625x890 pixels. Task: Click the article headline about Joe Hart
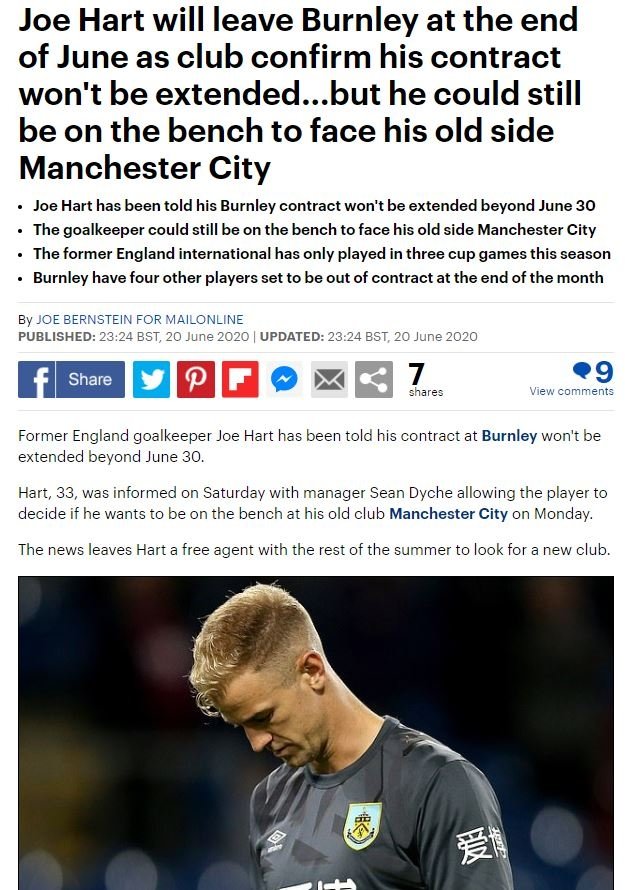point(300,94)
